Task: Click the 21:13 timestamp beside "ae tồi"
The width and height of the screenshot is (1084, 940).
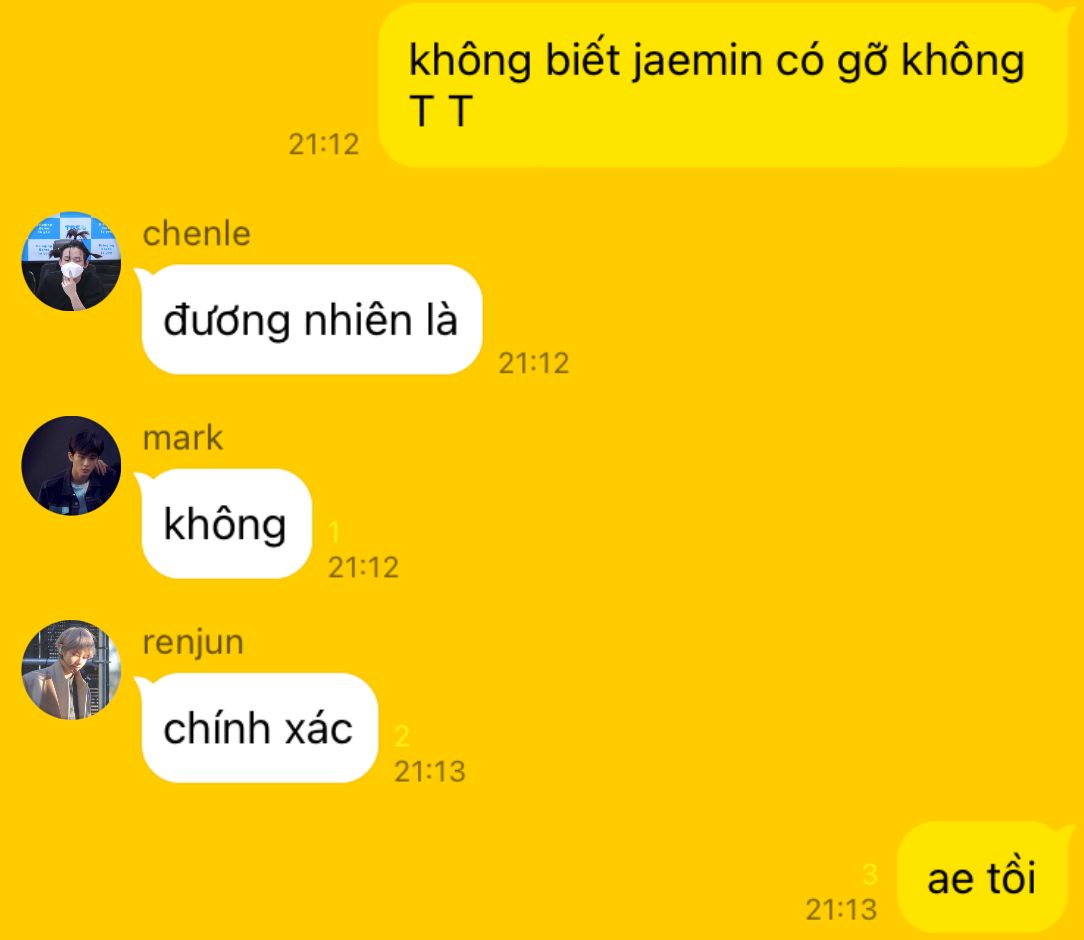Action: click(x=841, y=909)
